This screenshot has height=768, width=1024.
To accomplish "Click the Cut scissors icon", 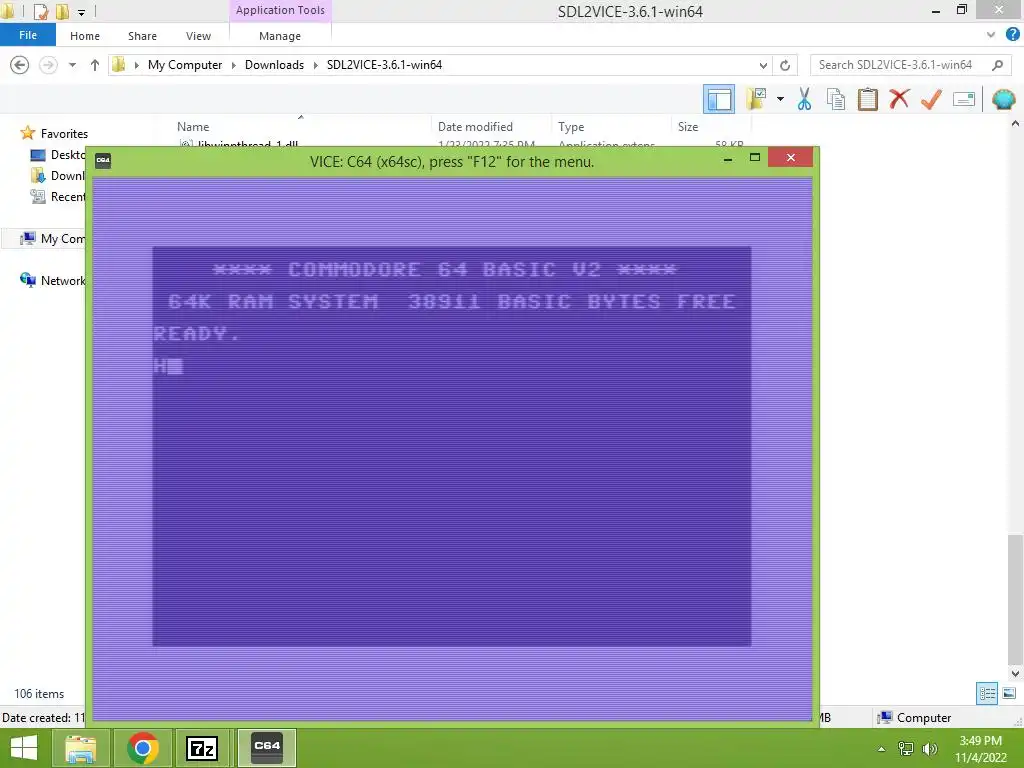I will (804, 99).
